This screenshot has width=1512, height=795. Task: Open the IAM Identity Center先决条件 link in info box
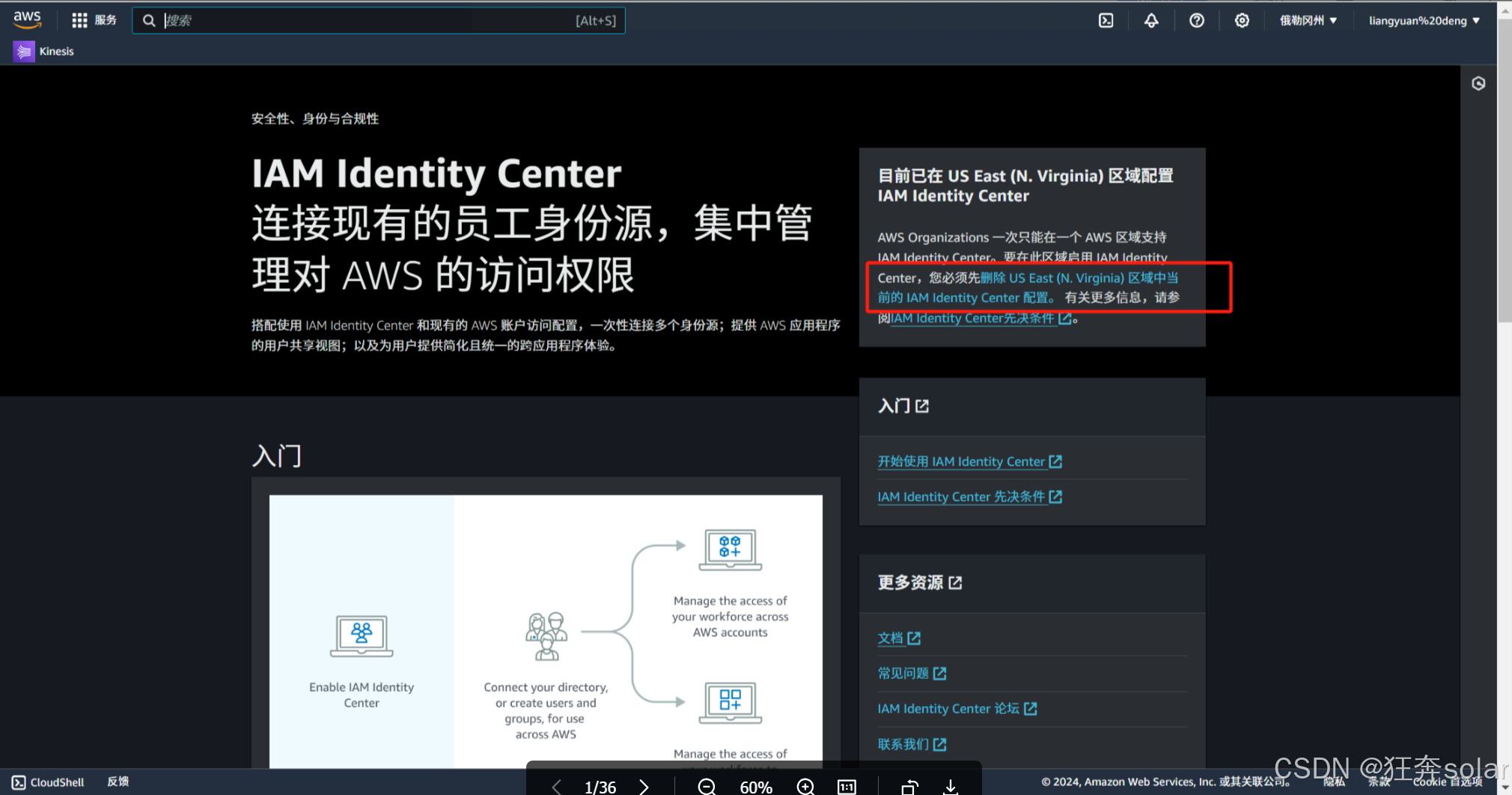pyautogui.click(x=981, y=318)
